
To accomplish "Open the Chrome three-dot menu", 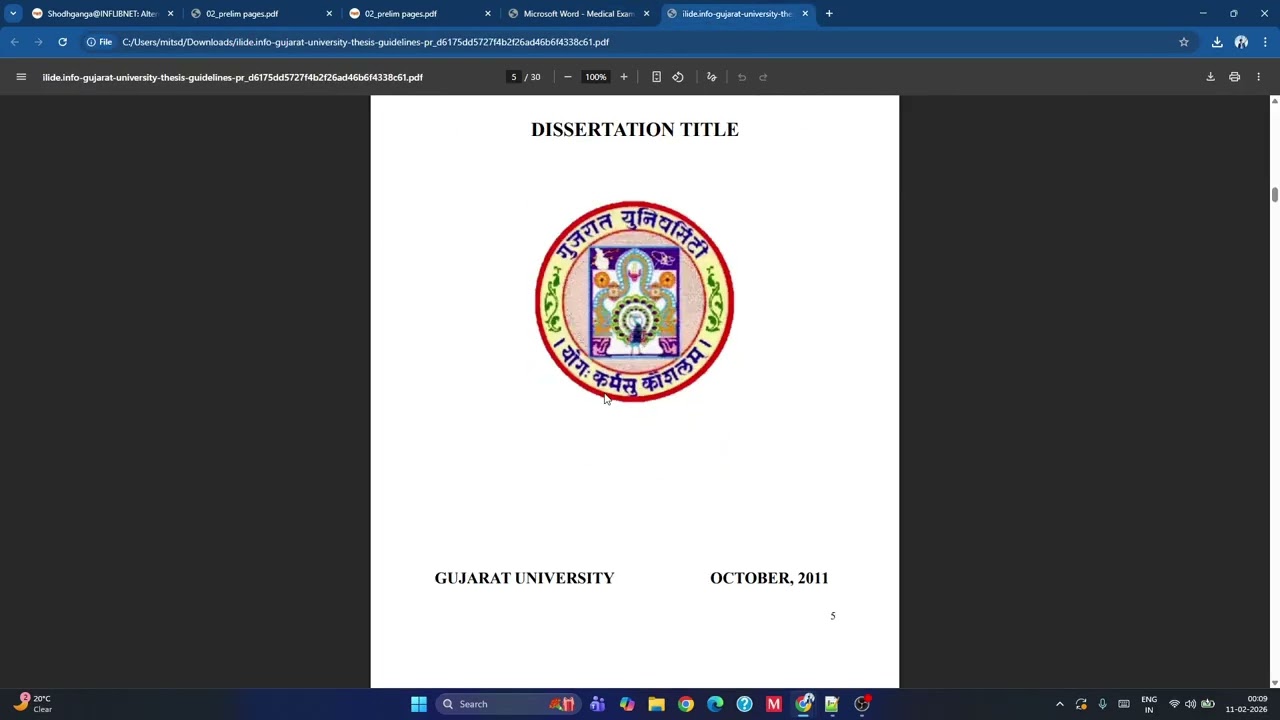I will (x=1265, y=42).
